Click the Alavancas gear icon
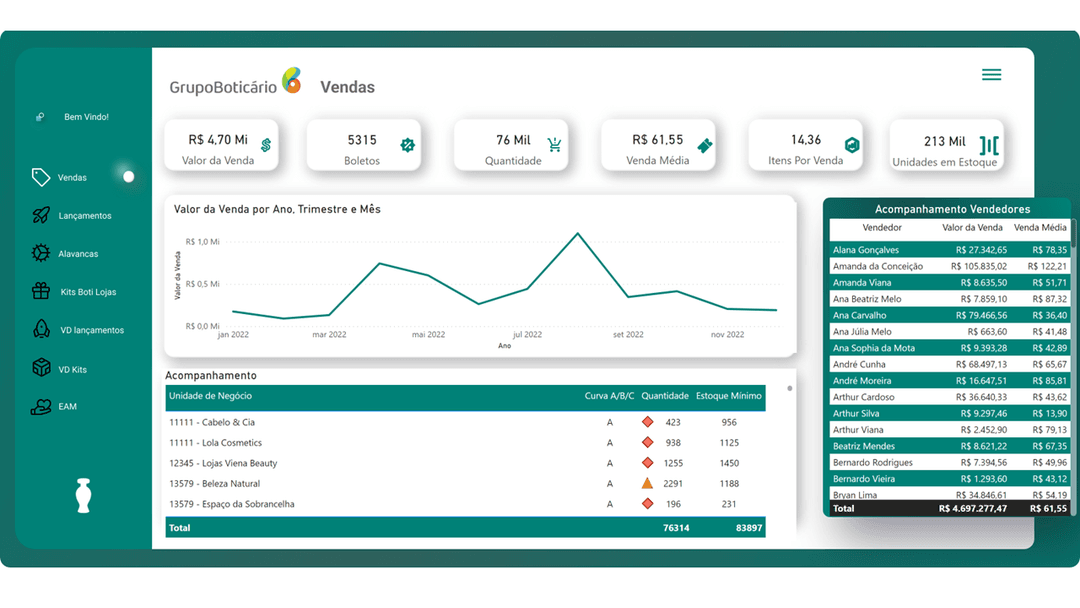Screen dimensions: 1080x608 point(41,253)
